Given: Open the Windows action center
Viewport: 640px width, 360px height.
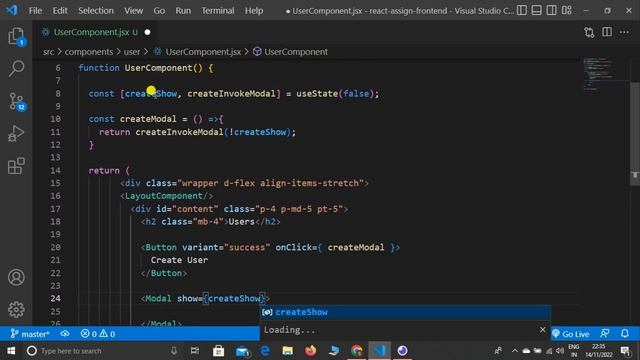Looking at the screenshot, I should click(625, 351).
